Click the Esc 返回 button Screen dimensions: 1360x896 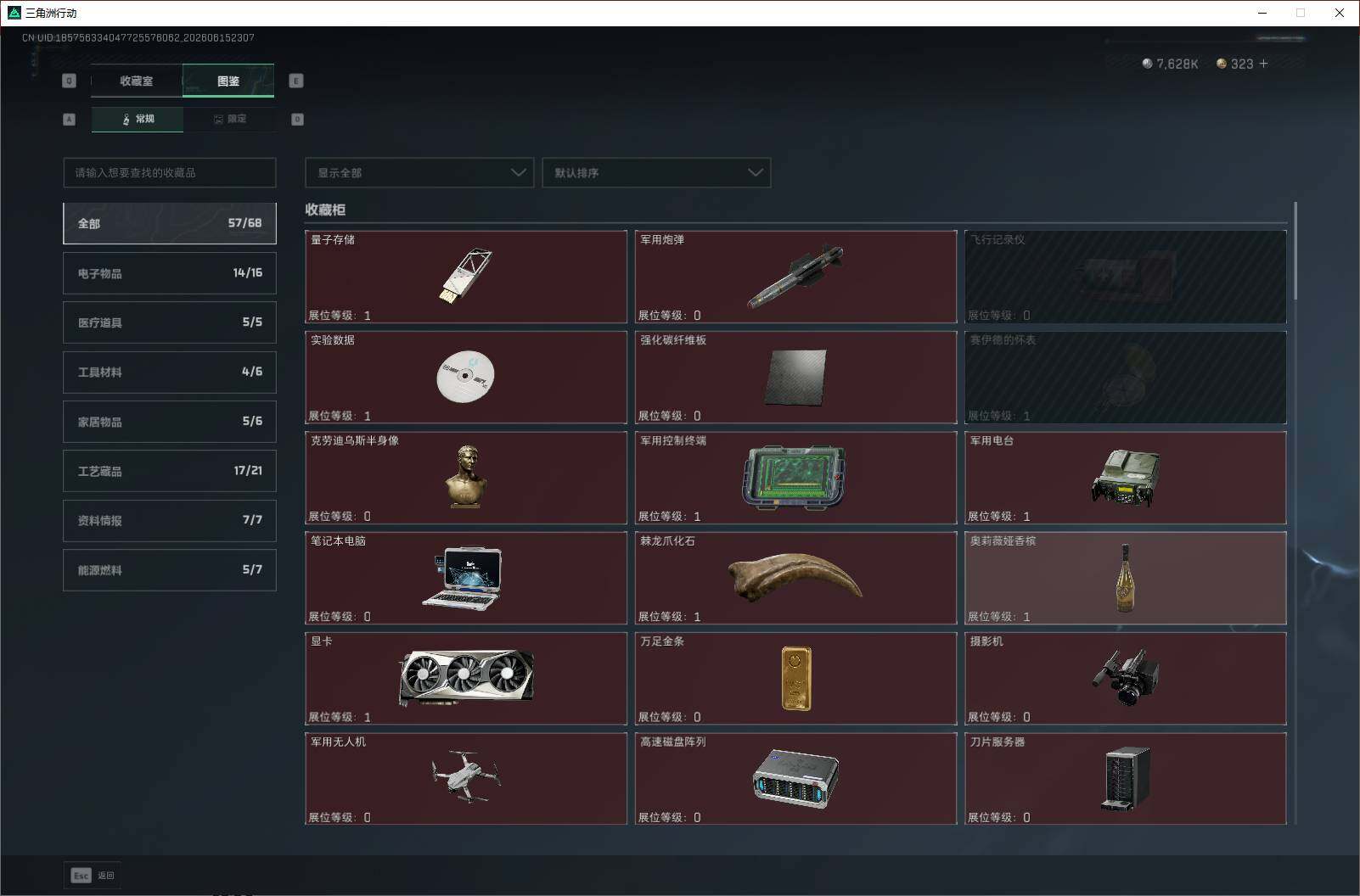point(93,875)
